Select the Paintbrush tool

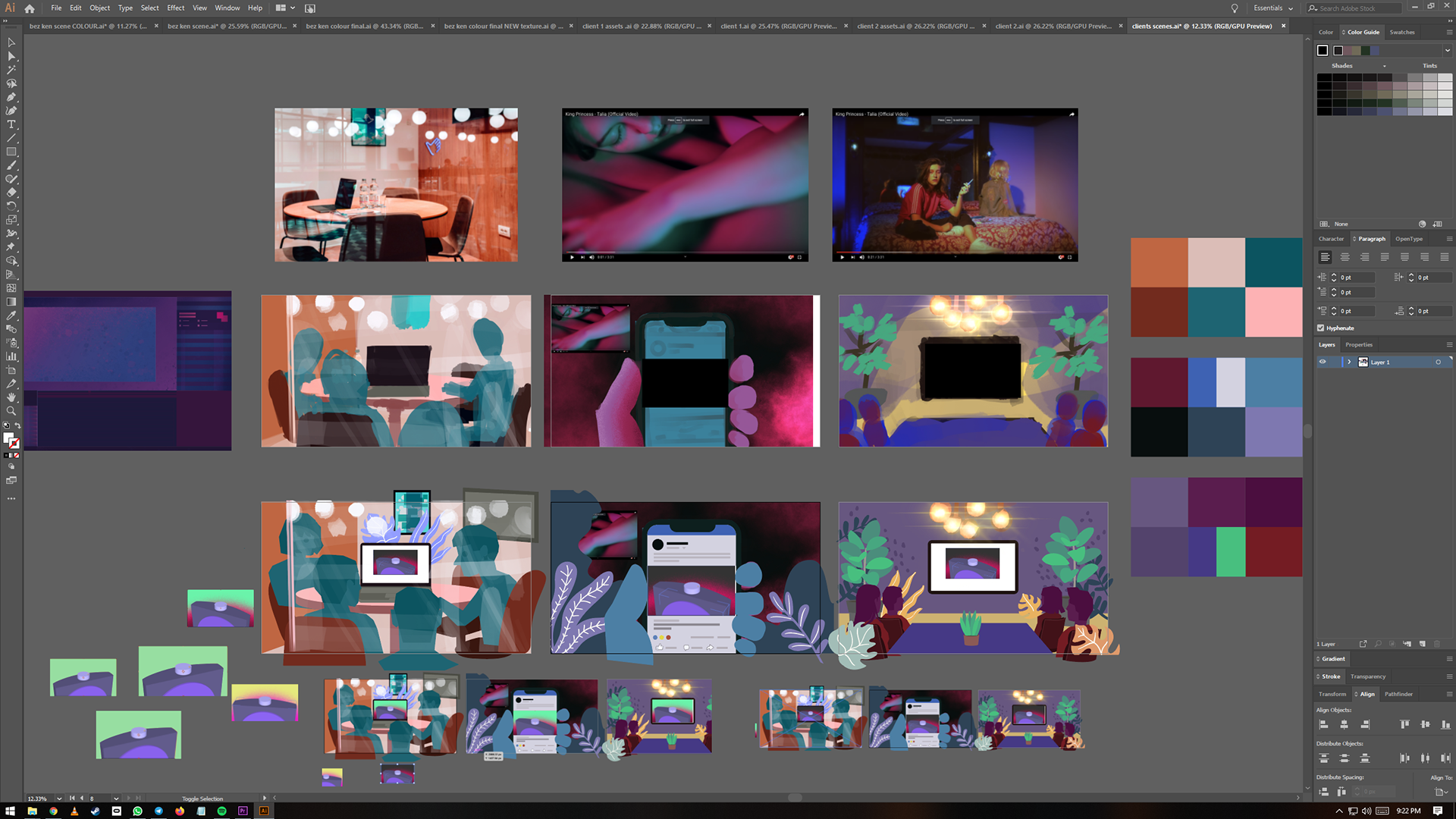pyautogui.click(x=11, y=165)
